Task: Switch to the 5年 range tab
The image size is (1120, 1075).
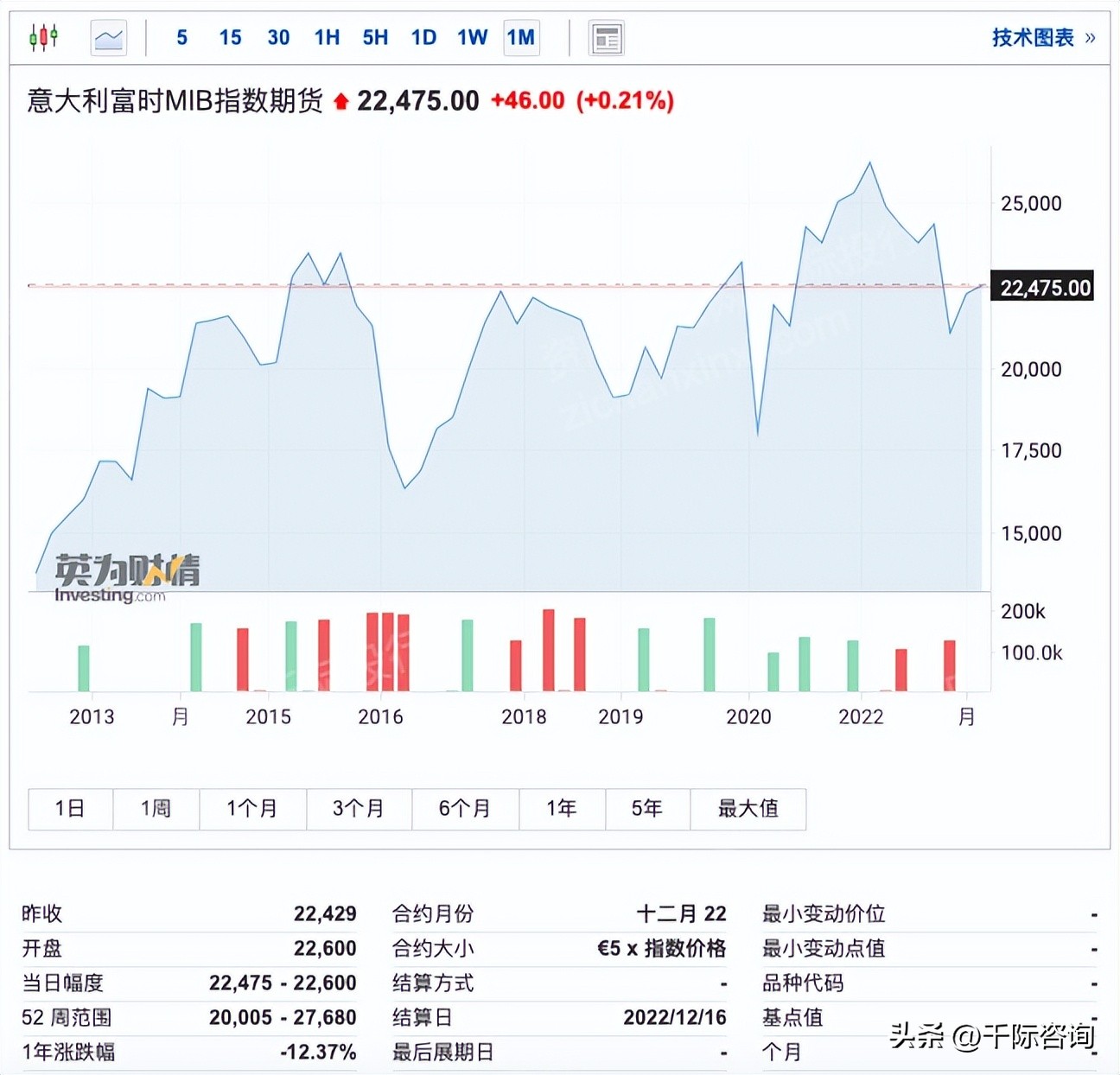Action: click(647, 809)
